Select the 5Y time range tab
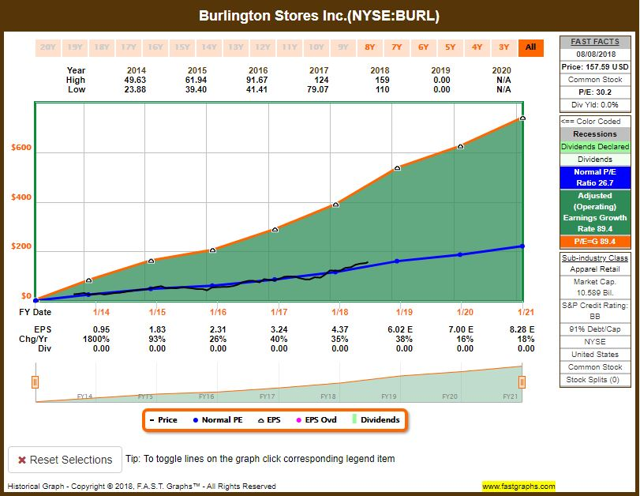Screen dimensions: 640x496 click(x=450, y=47)
